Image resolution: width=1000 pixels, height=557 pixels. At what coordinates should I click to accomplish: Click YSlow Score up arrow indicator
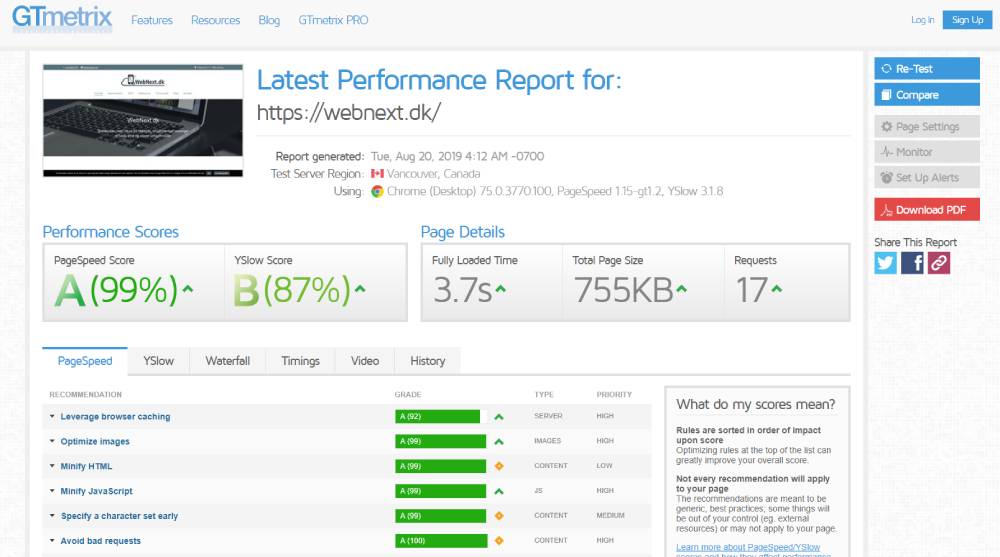(360, 289)
